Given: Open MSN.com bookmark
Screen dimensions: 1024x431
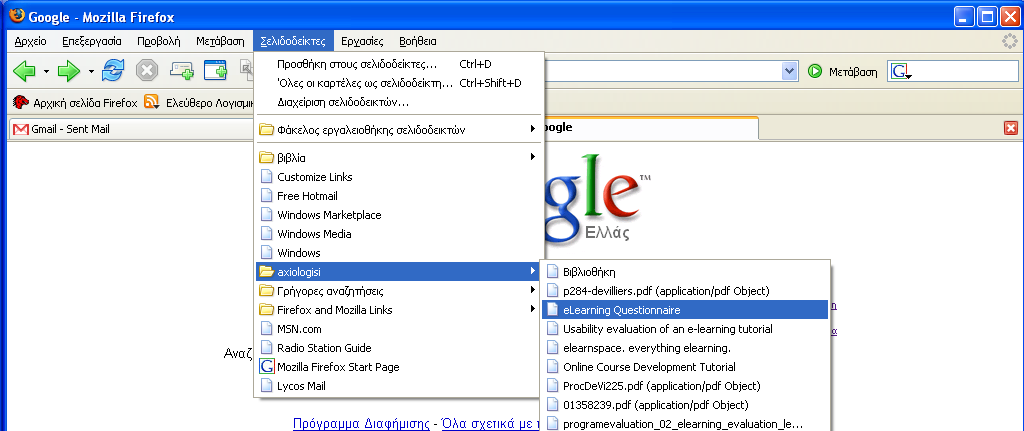Looking at the screenshot, I should tap(399, 328).
